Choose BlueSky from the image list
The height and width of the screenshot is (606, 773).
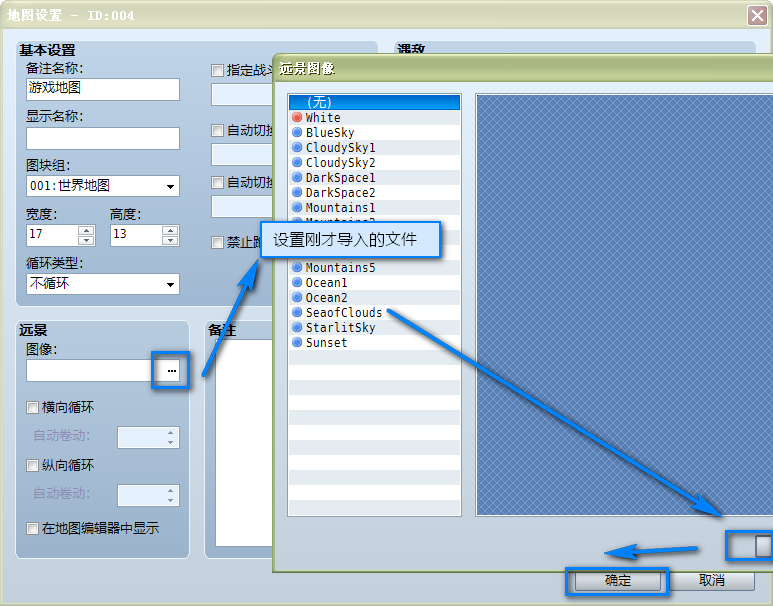pyautogui.click(x=374, y=132)
